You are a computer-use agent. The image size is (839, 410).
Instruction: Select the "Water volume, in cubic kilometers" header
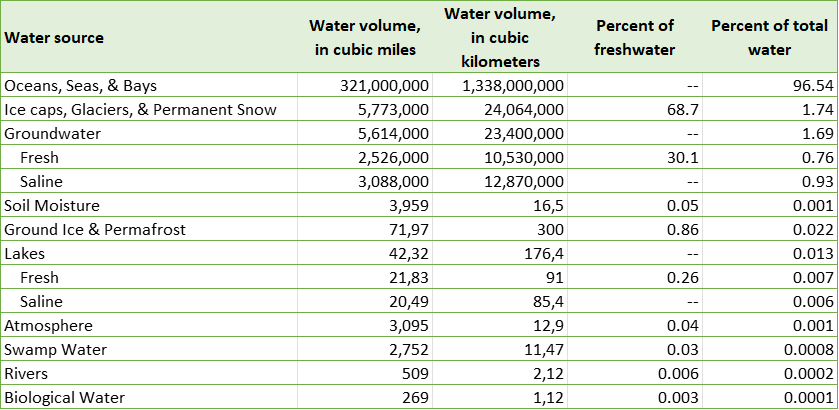click(x=500, y=38)
